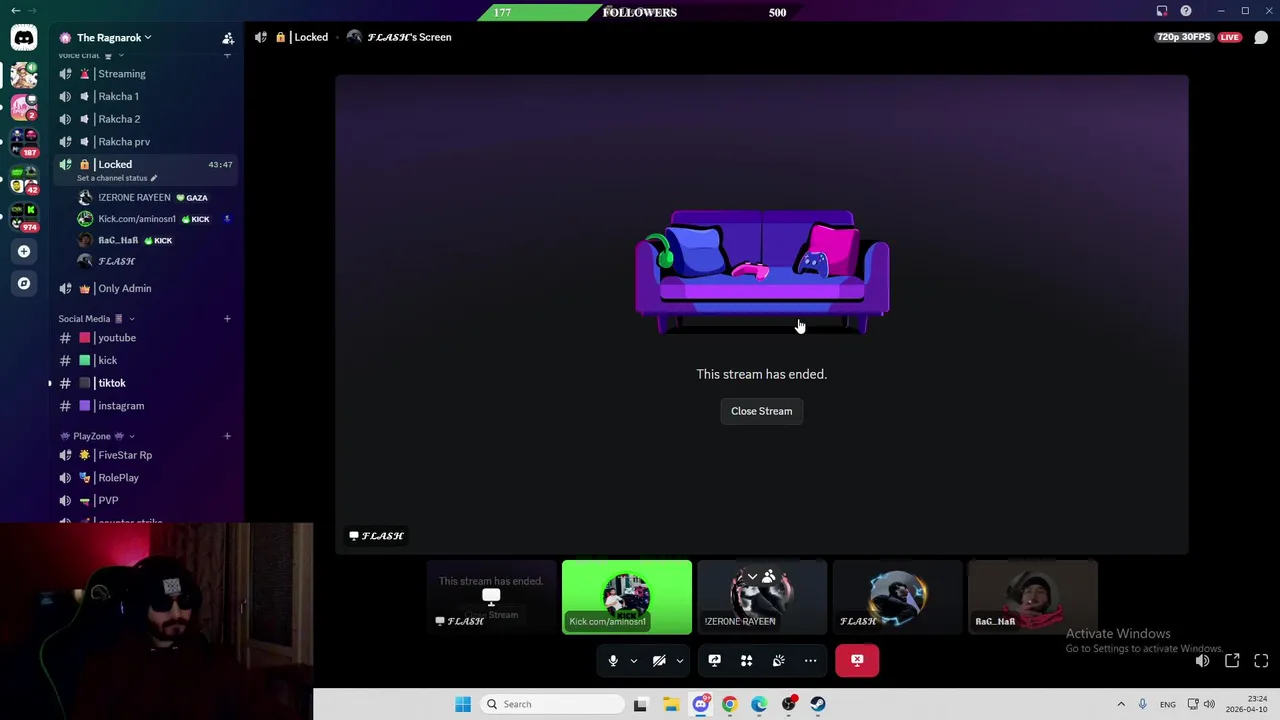Join the RolePlay voice channel
1280x720 pixels.
point(145,478)
